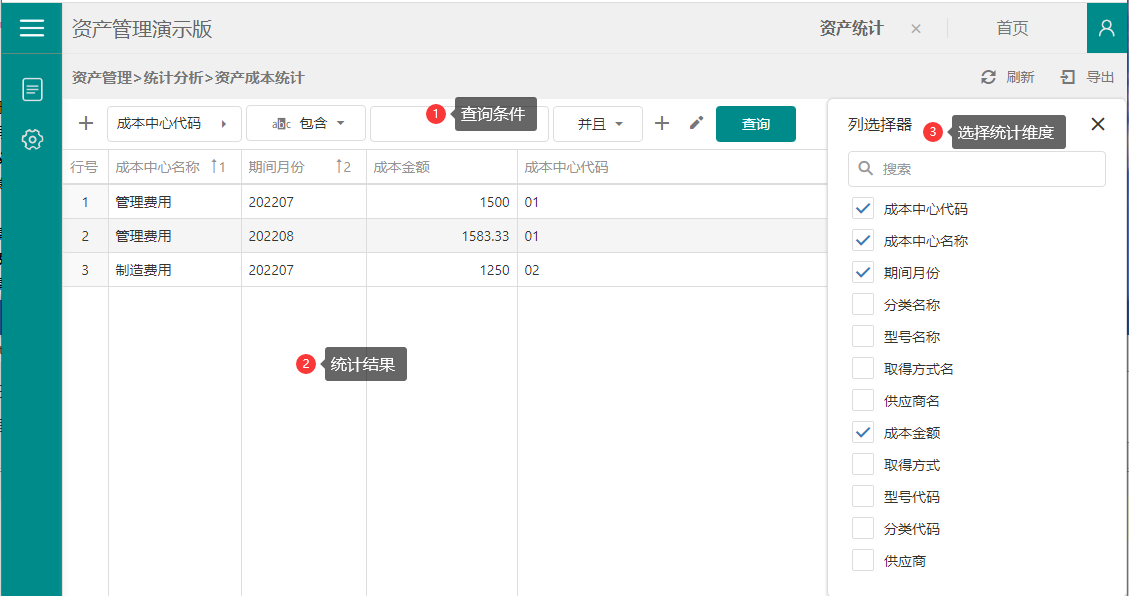Uncheck the 成本中心名称 checkbox
Screen dimensions: 1129x596
point(863,240)
